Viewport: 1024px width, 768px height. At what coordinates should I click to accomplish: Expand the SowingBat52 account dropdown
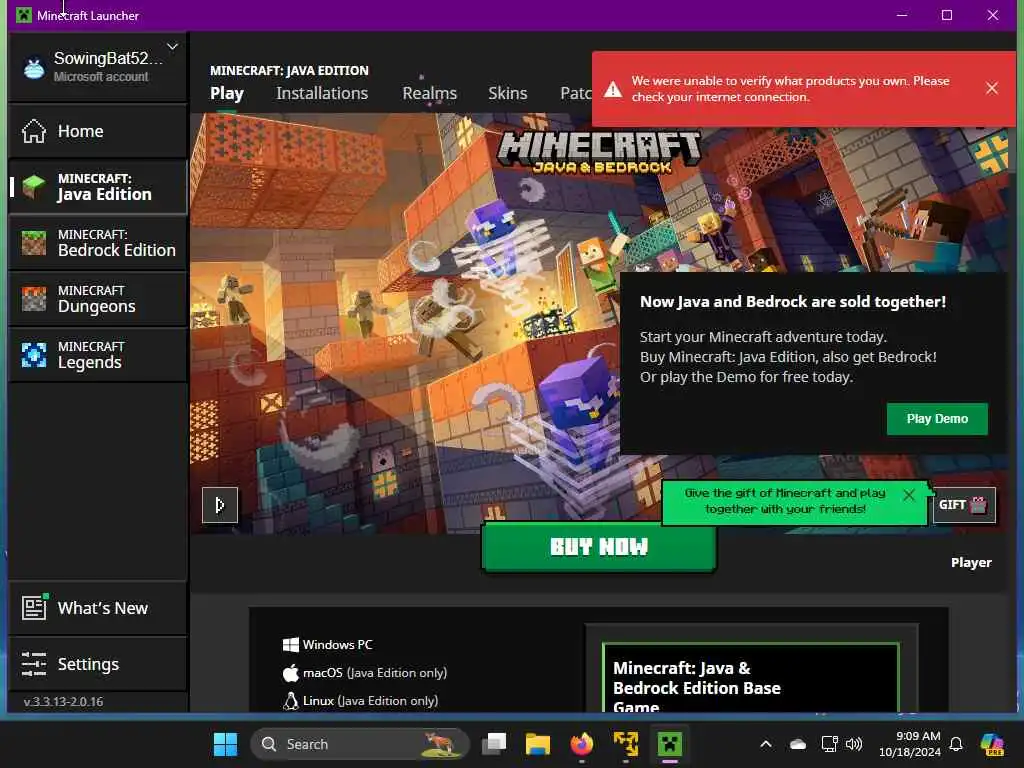(x=172, y=47)
